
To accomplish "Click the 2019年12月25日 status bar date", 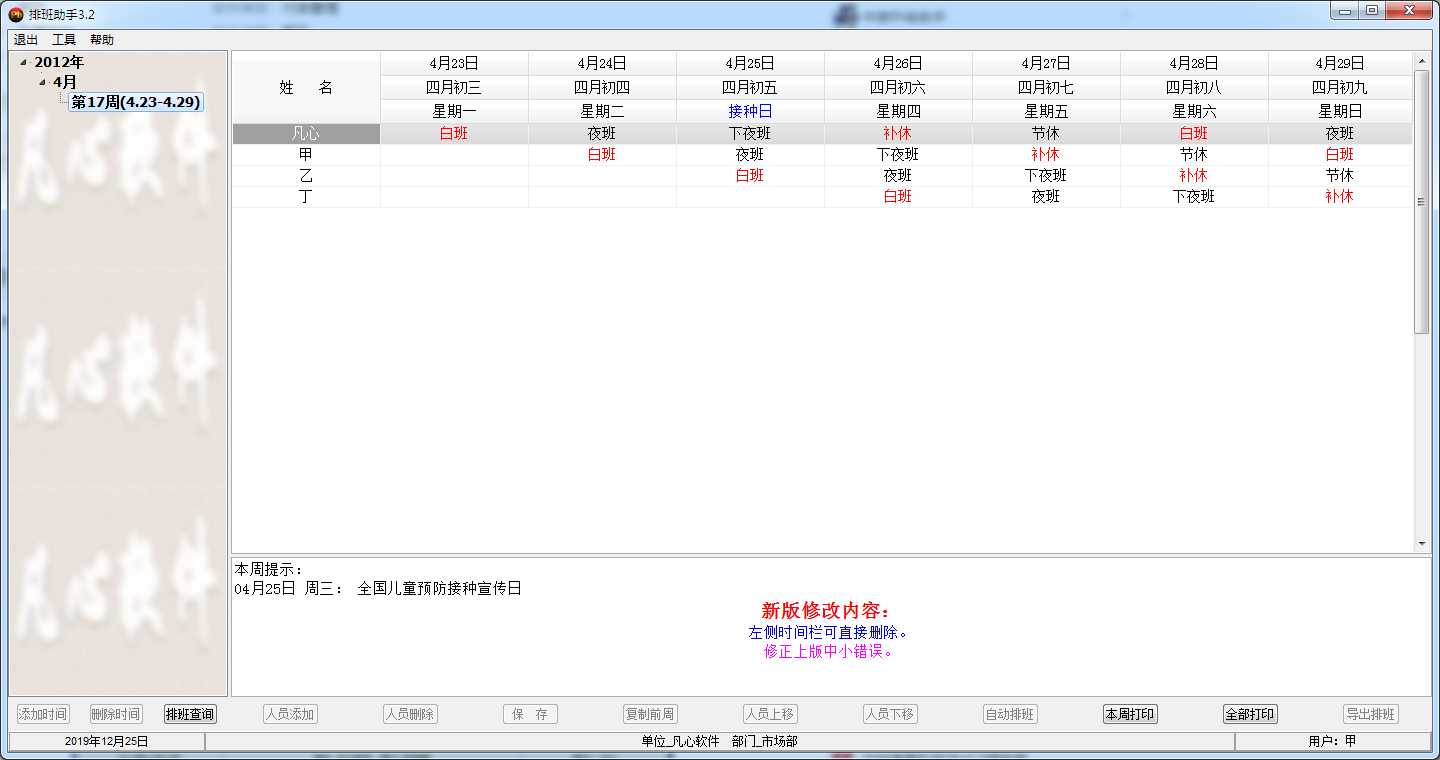I will (106, 741).
